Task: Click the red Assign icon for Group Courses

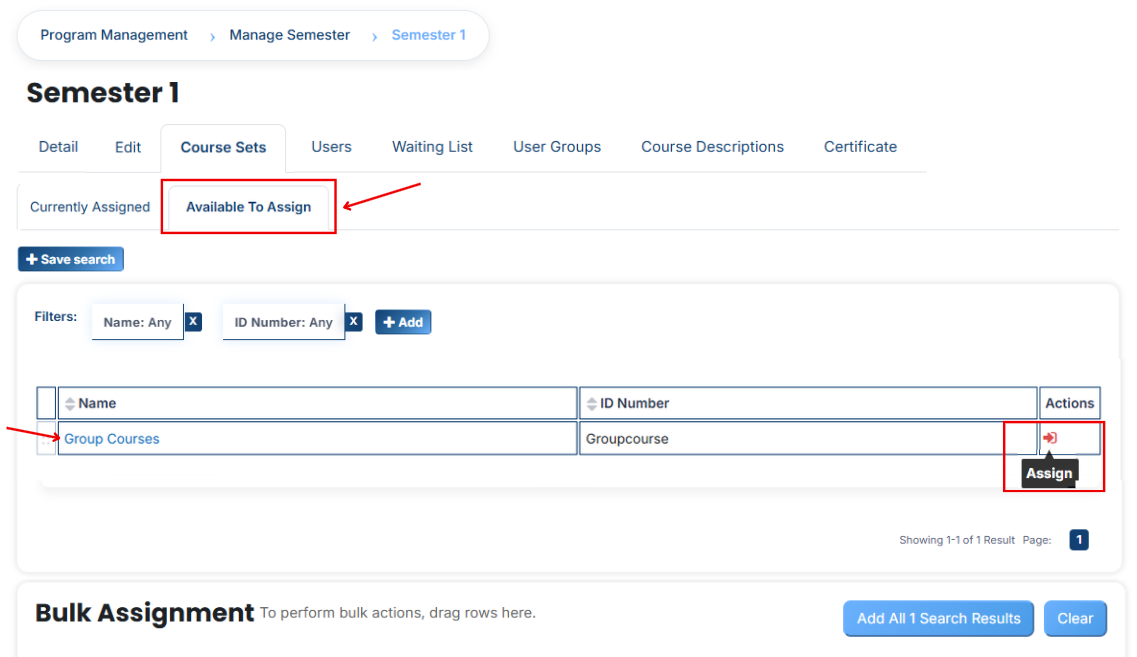Action: (1049, 438)
